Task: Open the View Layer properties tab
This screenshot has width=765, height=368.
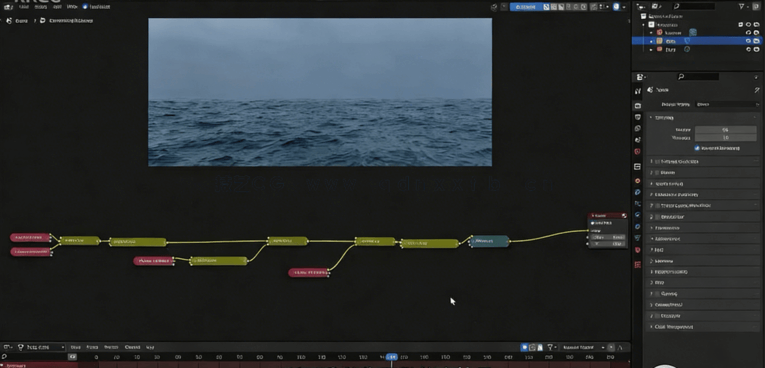Action: [x=638, y=128]
